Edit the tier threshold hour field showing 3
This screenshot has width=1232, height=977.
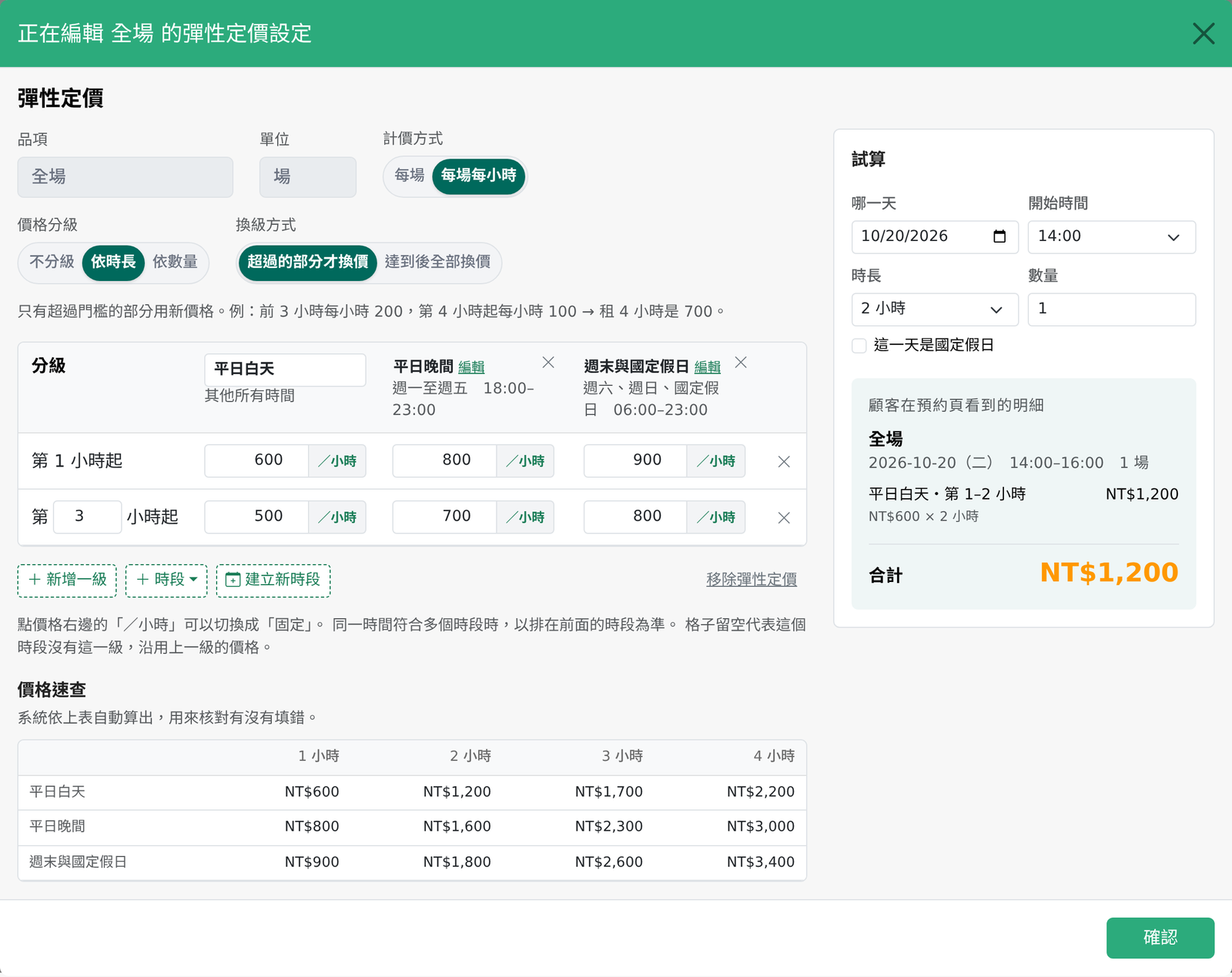87,517
